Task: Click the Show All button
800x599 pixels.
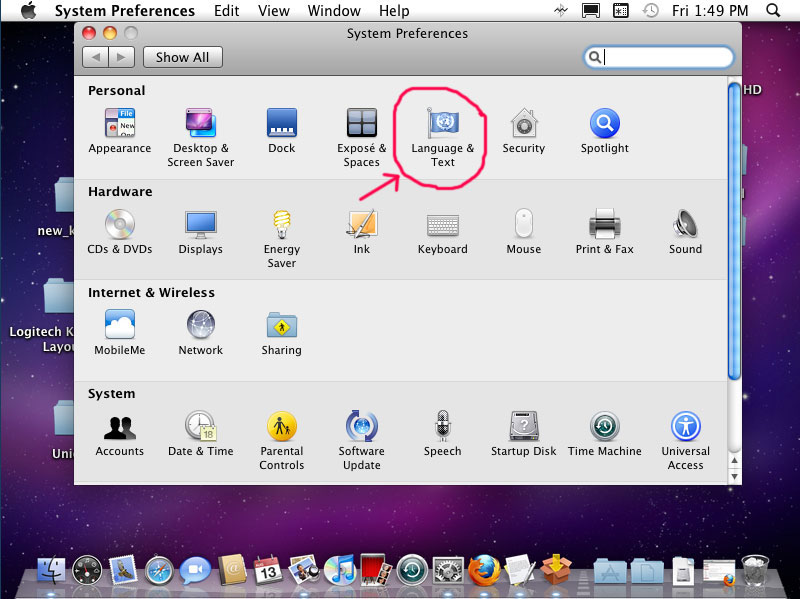Action: (183, 57)
